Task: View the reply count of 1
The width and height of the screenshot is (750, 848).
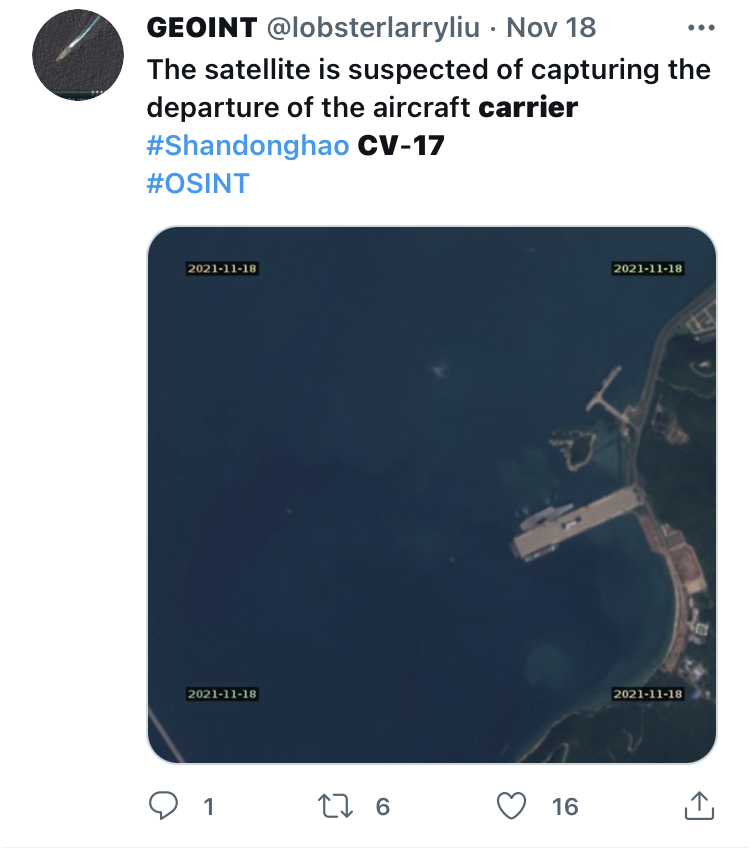Action: click(x=209, y=807)
